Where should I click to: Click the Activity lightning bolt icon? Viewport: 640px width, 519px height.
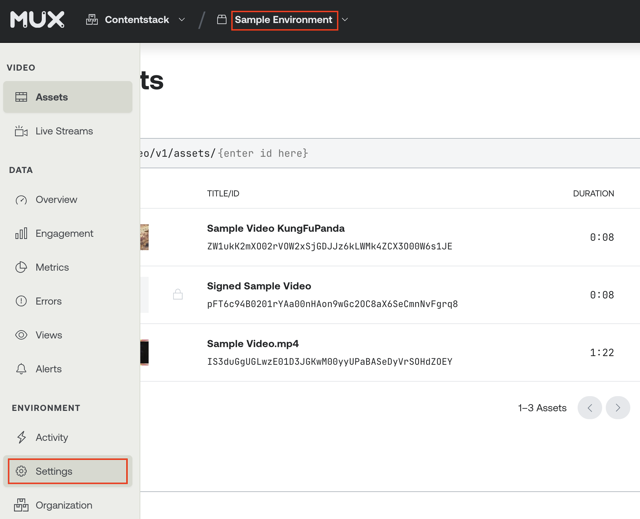click(21, 437)
